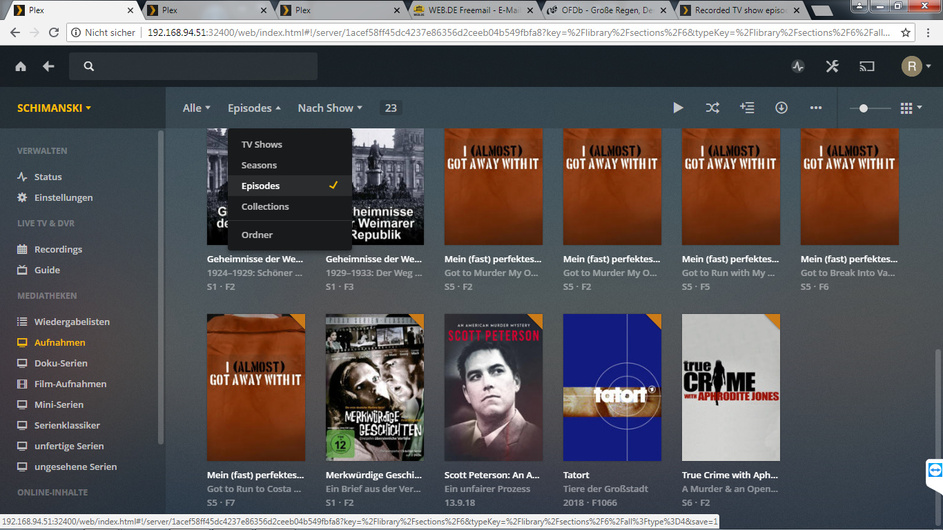Focus the Plex search input field
943x530 pixels.
pyautogui.click(x=193, y=66)
